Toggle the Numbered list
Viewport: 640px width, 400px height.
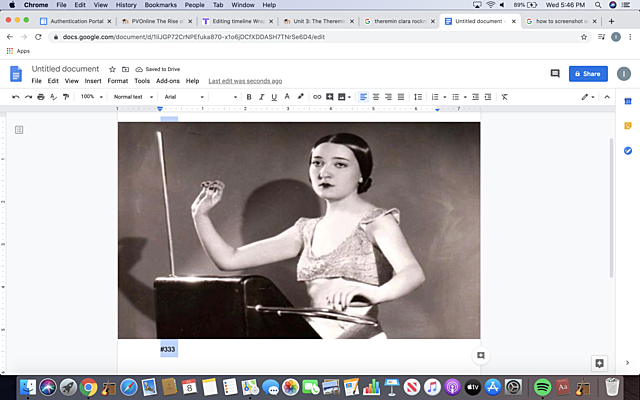pos(435,97)
